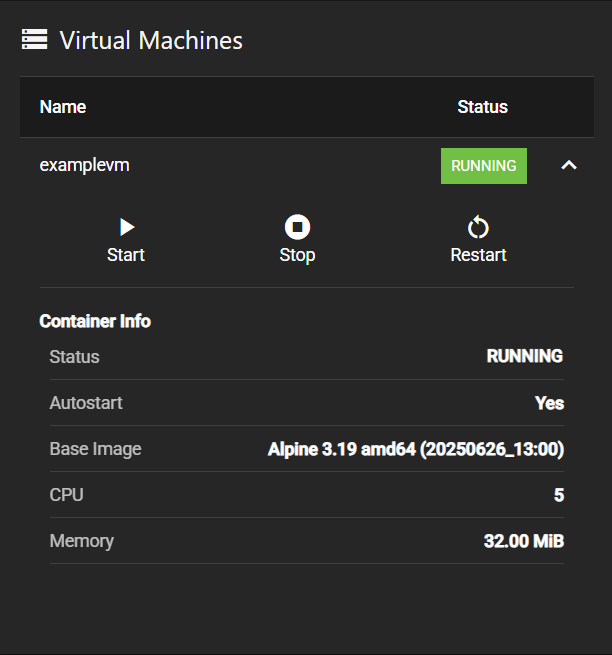This screenshot has height=655, width=612.
Task: Click the Start text label
Action: 126,255
